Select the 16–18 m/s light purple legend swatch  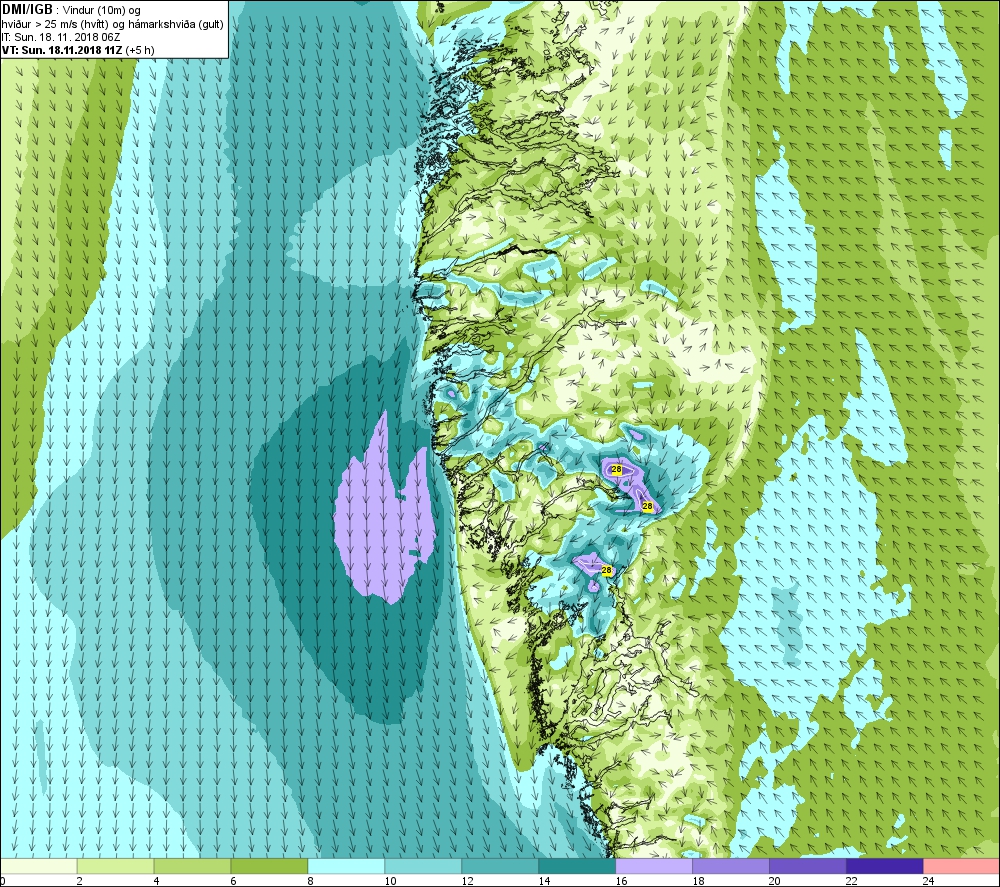pos(654,866)
